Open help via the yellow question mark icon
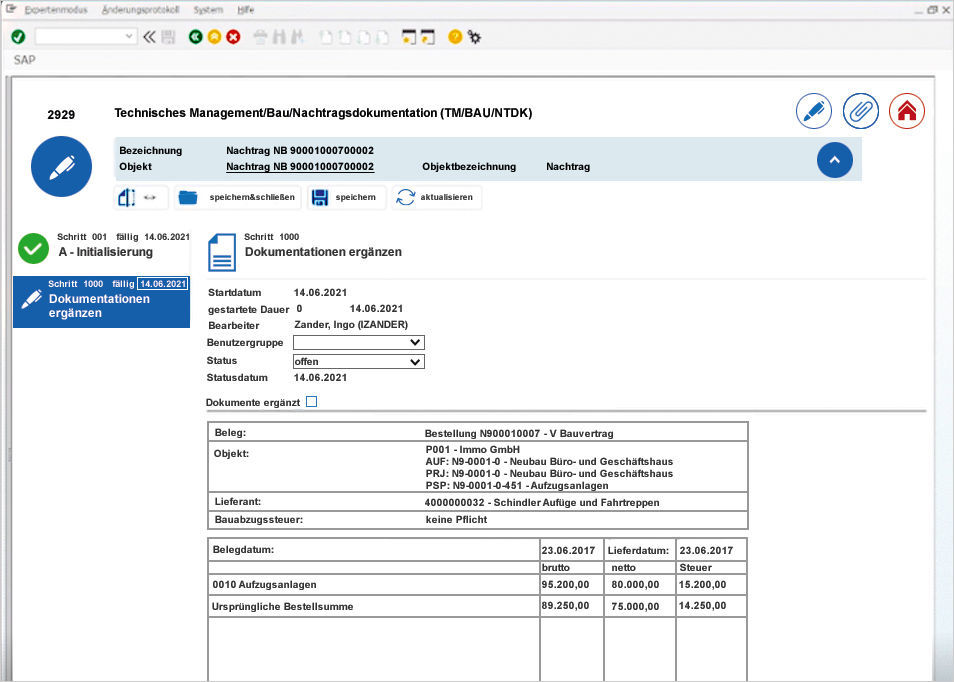This screenshot has width=954, height=682. [x=455, y=37]
